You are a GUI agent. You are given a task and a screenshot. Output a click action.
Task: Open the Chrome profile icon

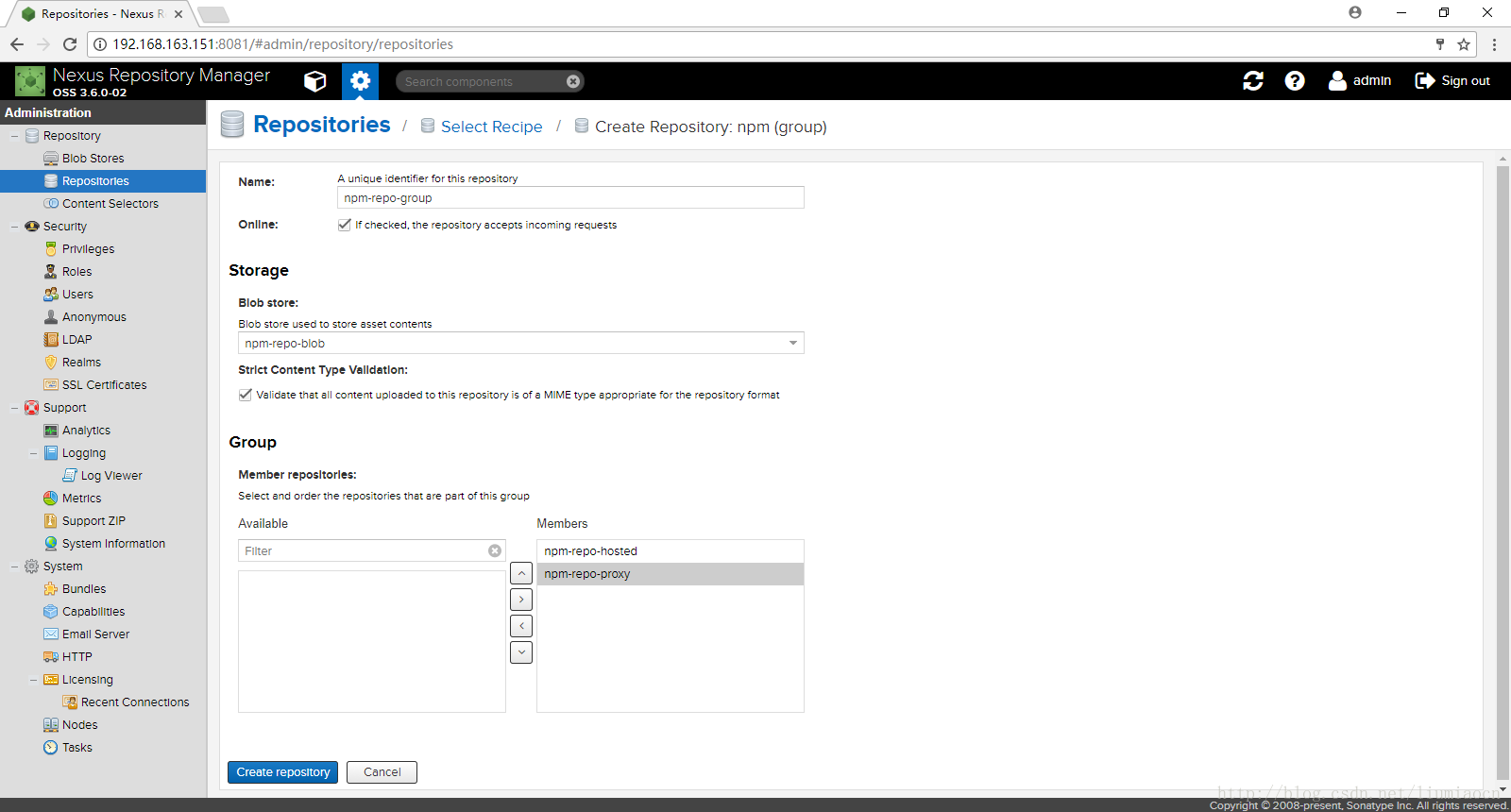coord(1355,12)
